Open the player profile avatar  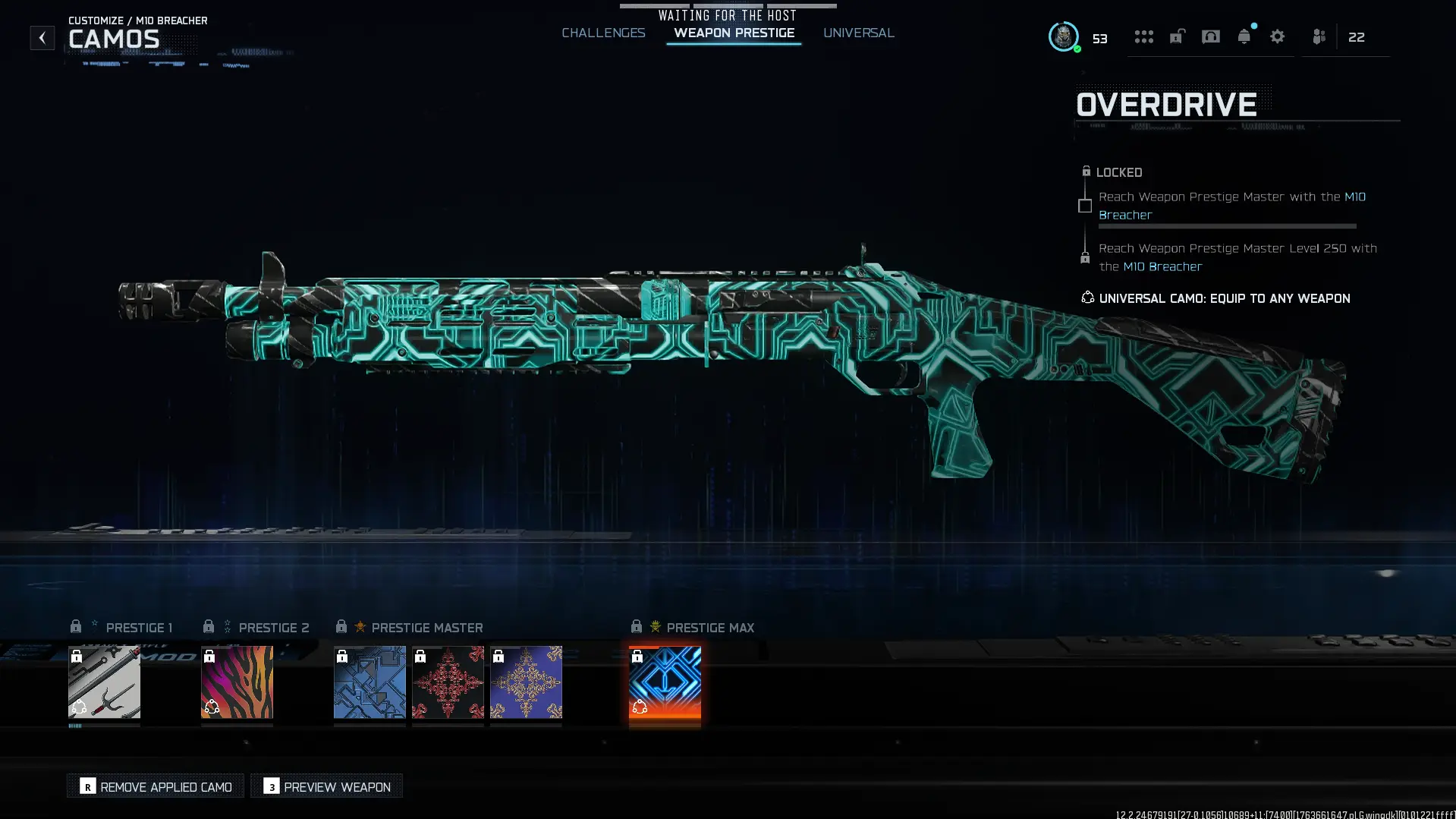tap(1063, 36)
